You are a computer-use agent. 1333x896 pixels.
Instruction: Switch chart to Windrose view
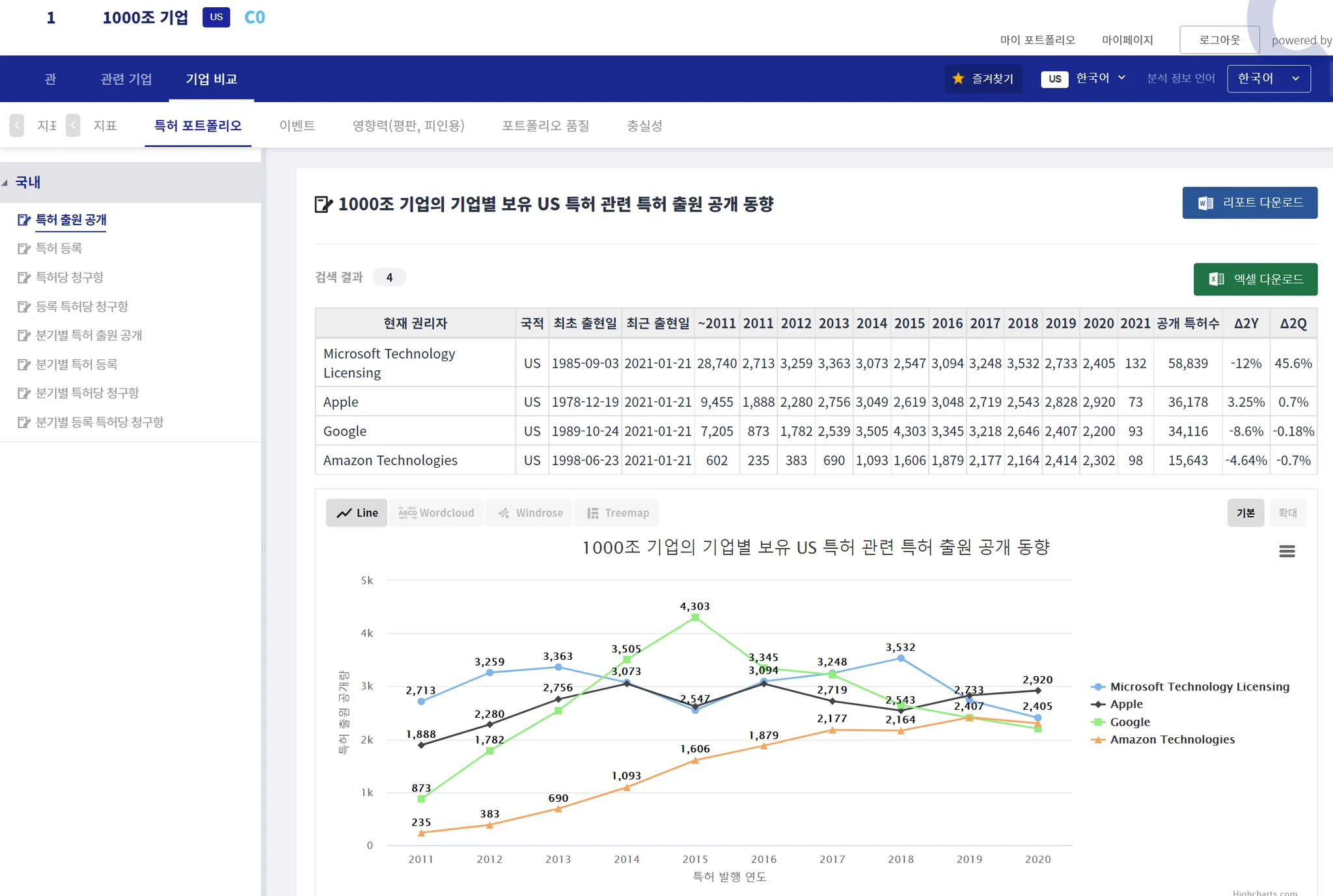(530, 513)
